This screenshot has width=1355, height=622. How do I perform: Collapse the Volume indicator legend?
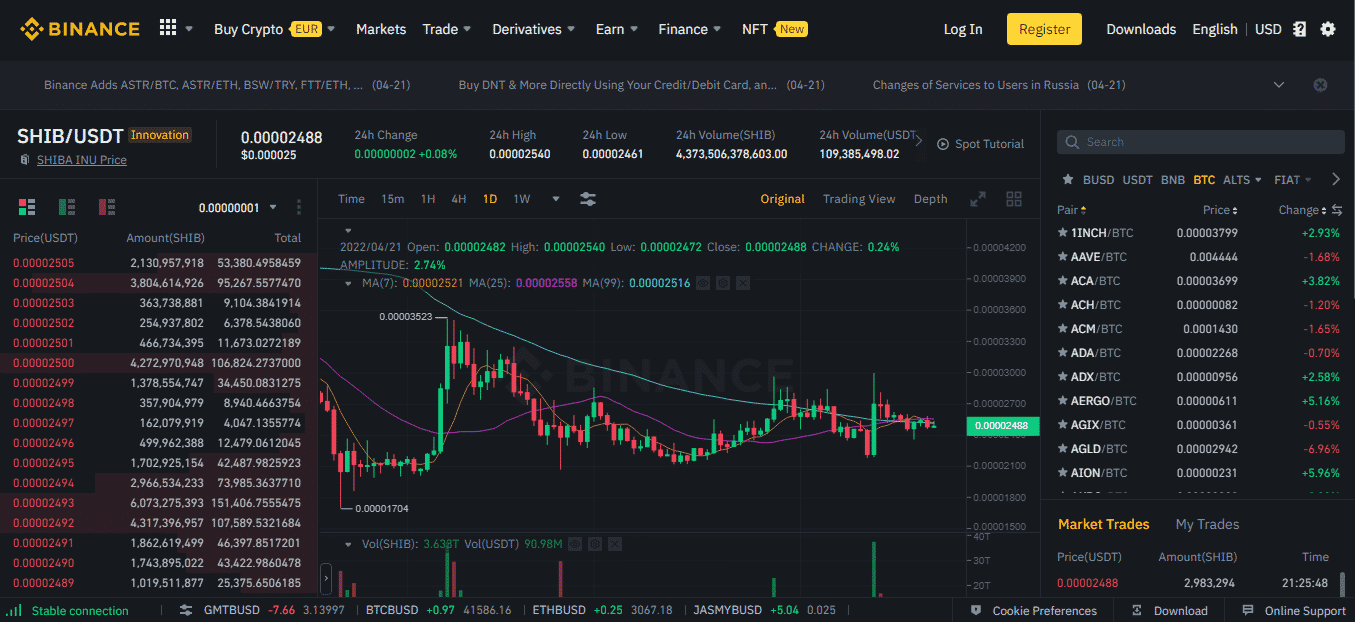click(x=348, y=544)
